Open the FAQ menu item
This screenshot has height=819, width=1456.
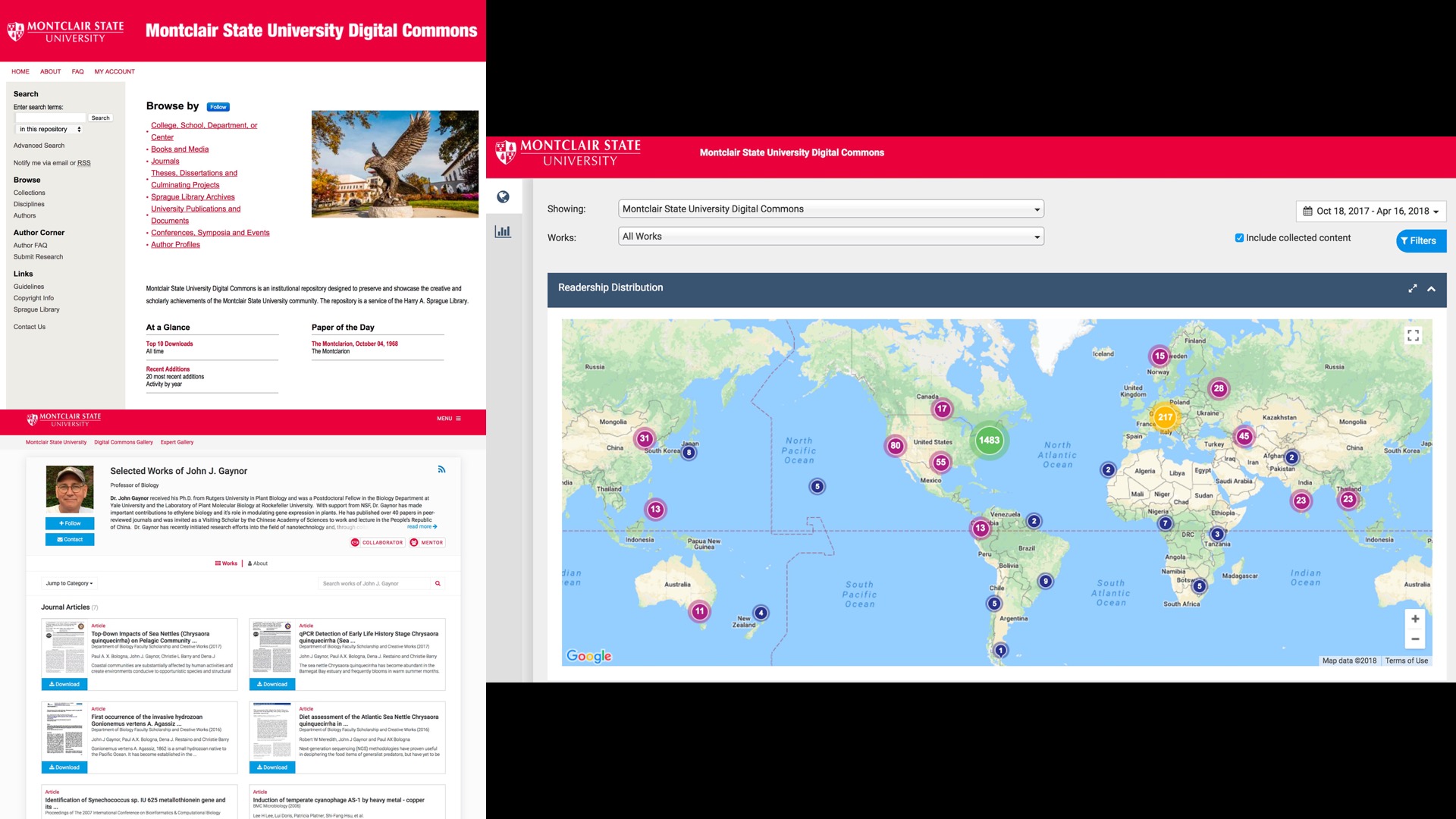click(x=77, y=71)
